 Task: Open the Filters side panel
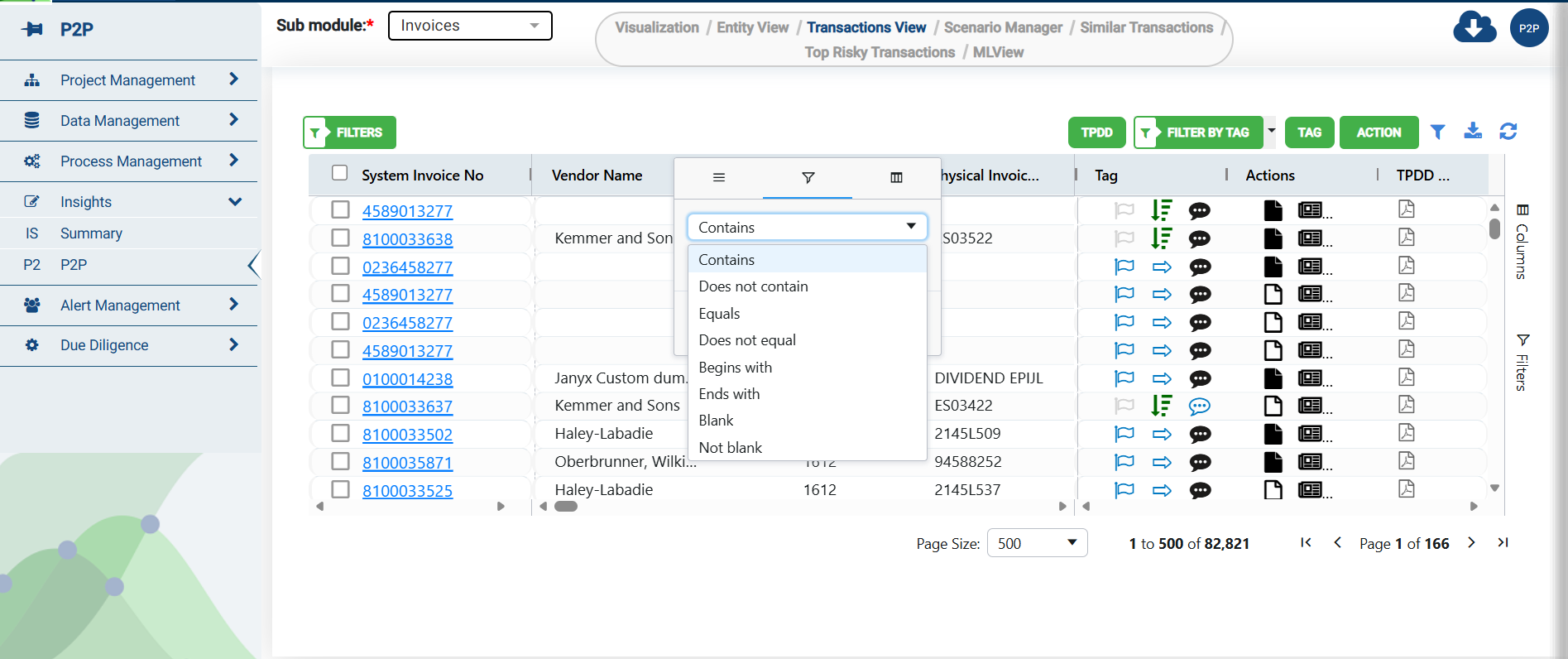coord(1522,362)
